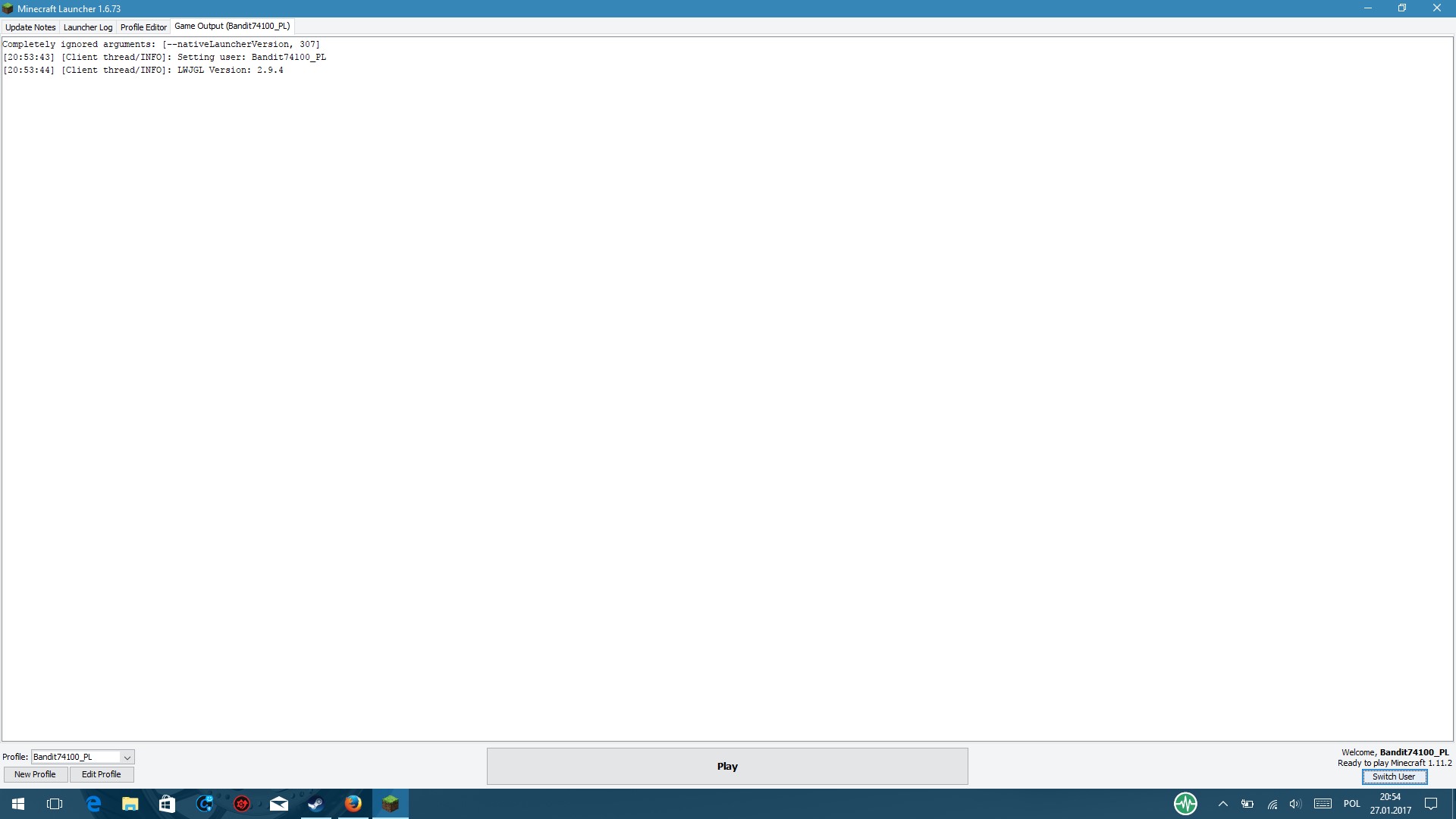The image size is (1456, 819).
Task: Open the Mail app taskbar icon
Action: pos(278,804)
